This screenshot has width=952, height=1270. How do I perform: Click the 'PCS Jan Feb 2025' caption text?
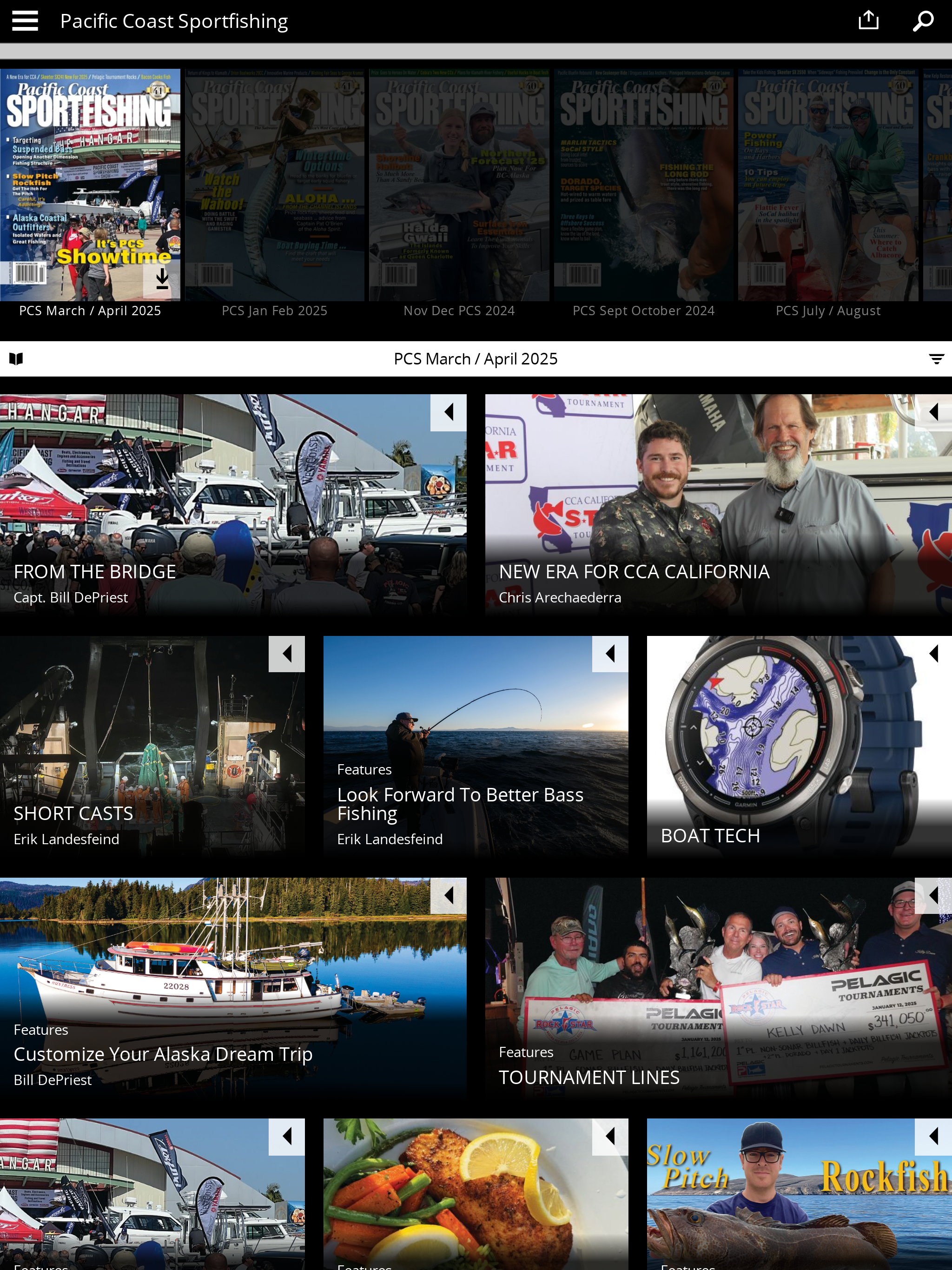pyautogui.click(x=274, y=311)
